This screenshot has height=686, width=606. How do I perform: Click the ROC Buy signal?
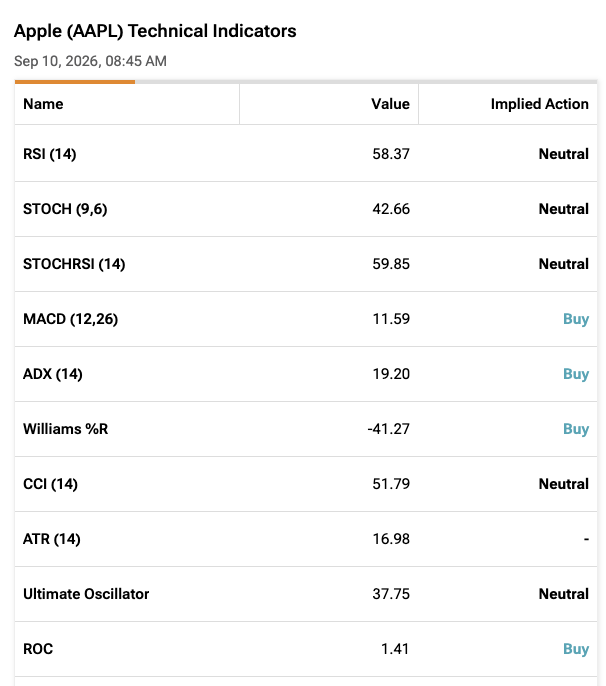(576, 649)
